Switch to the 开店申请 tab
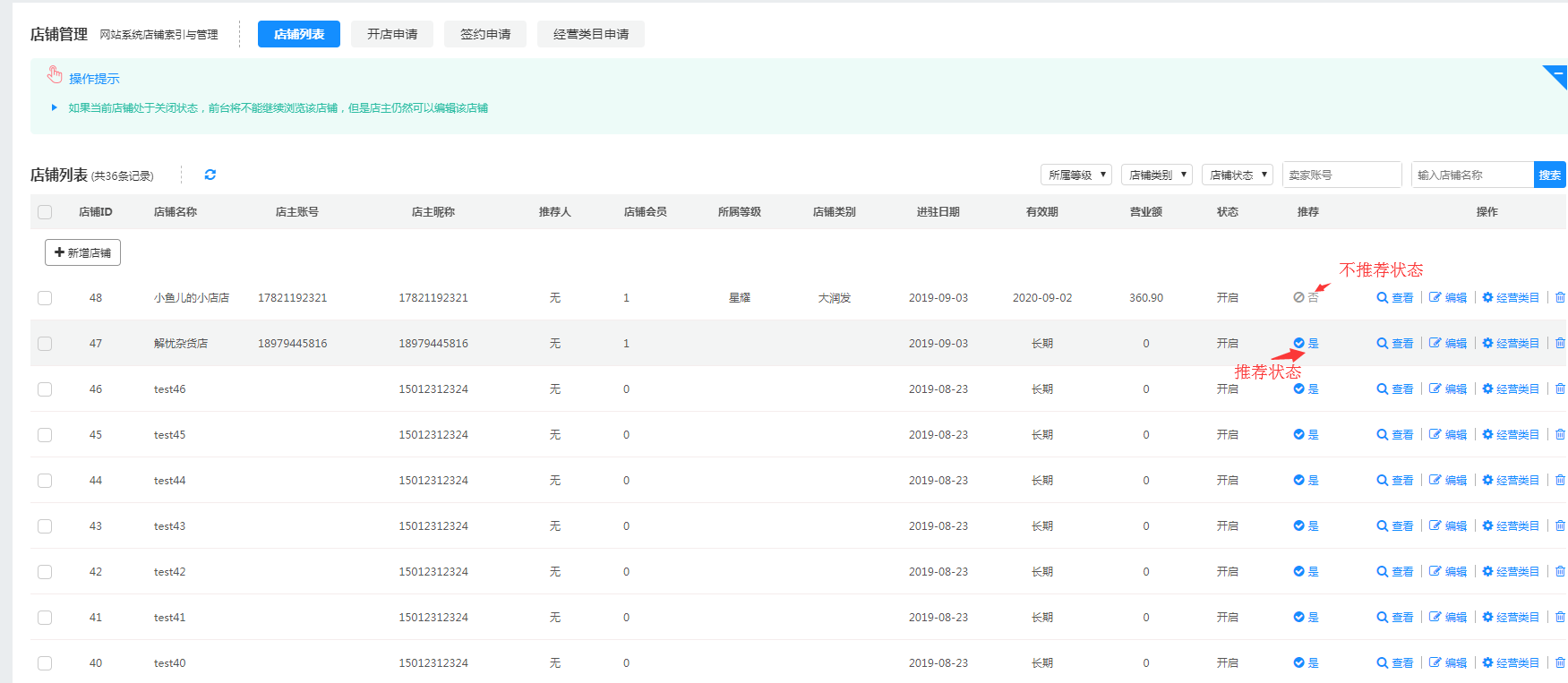This screenshot has height=683, width=1568. [392, 34]
